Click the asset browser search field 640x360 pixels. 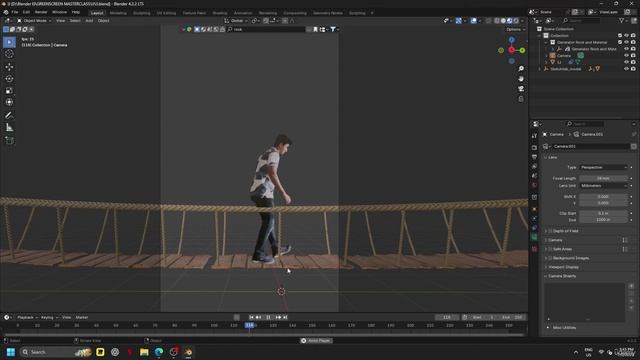[x=266, y=29]
